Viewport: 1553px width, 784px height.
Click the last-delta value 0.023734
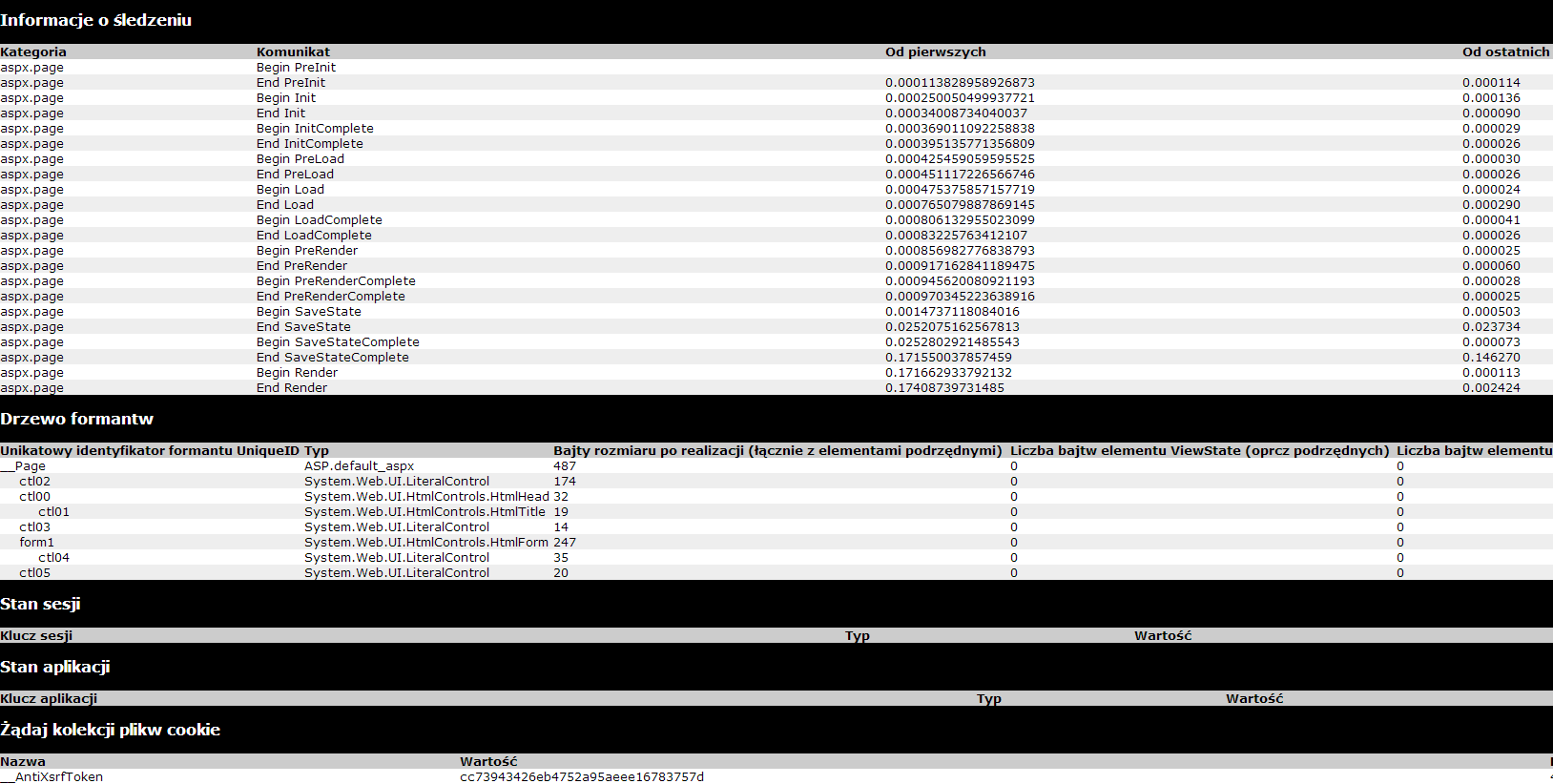(1491, 327)
